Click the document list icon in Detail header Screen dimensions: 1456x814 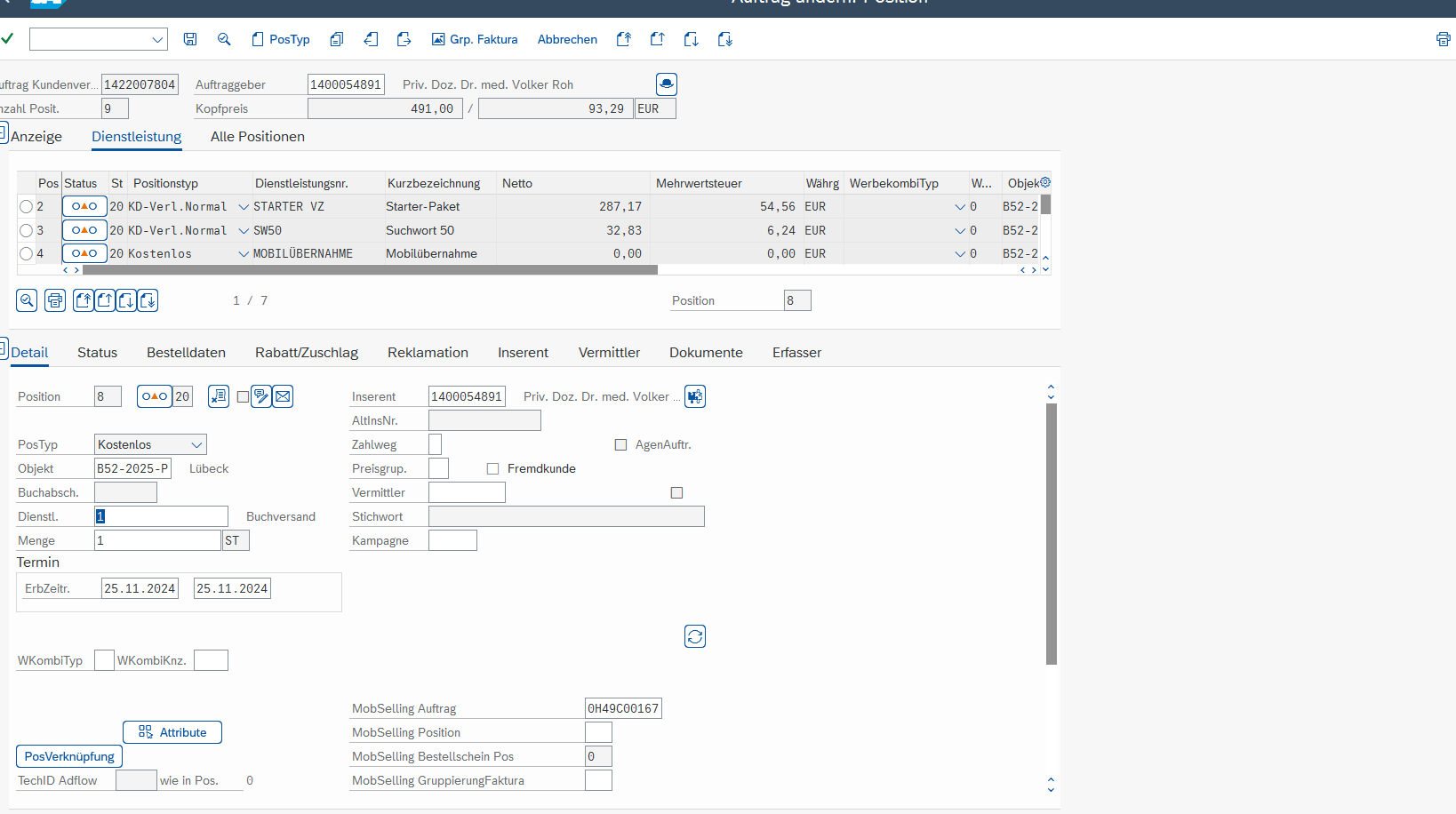(x=219, y=396)
